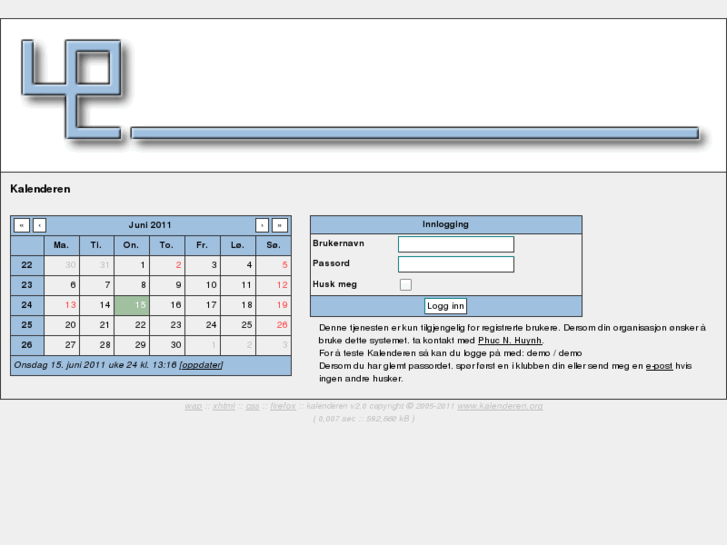Click the Ma. weekday column header
This screenshot has height=545, width=727.
(62, 245)
